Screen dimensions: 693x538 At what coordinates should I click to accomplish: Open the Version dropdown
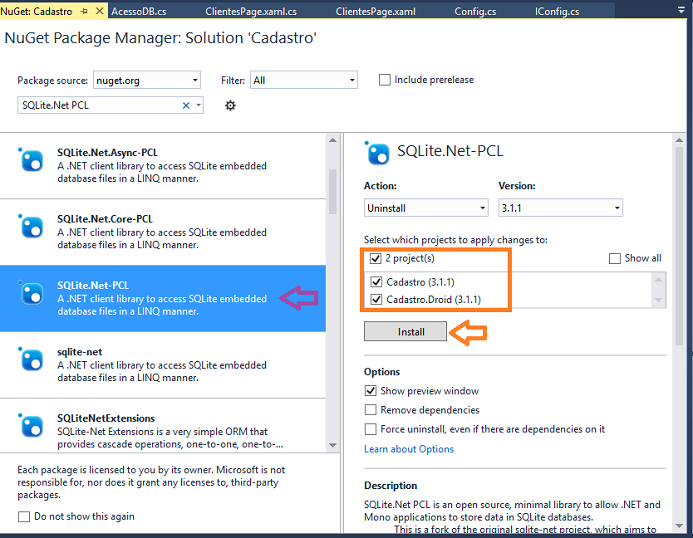click(x=560, y=208)
